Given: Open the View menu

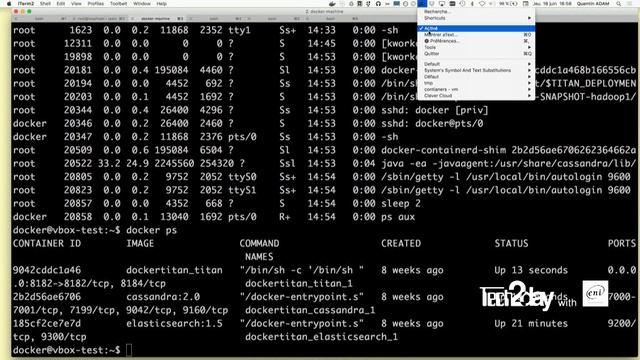Looking at the screenshot, I should (x=76, y=4).
